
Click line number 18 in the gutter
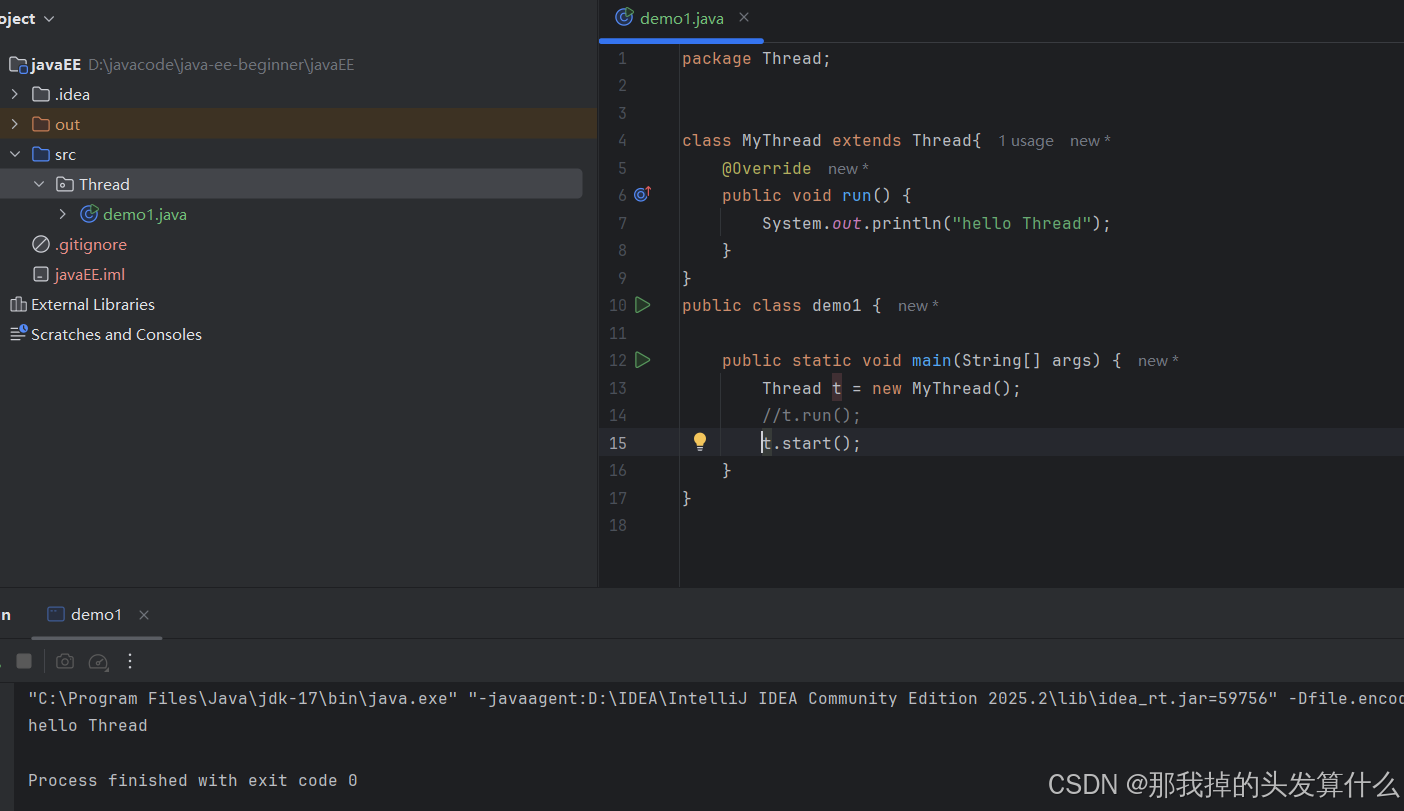[617, 525]
